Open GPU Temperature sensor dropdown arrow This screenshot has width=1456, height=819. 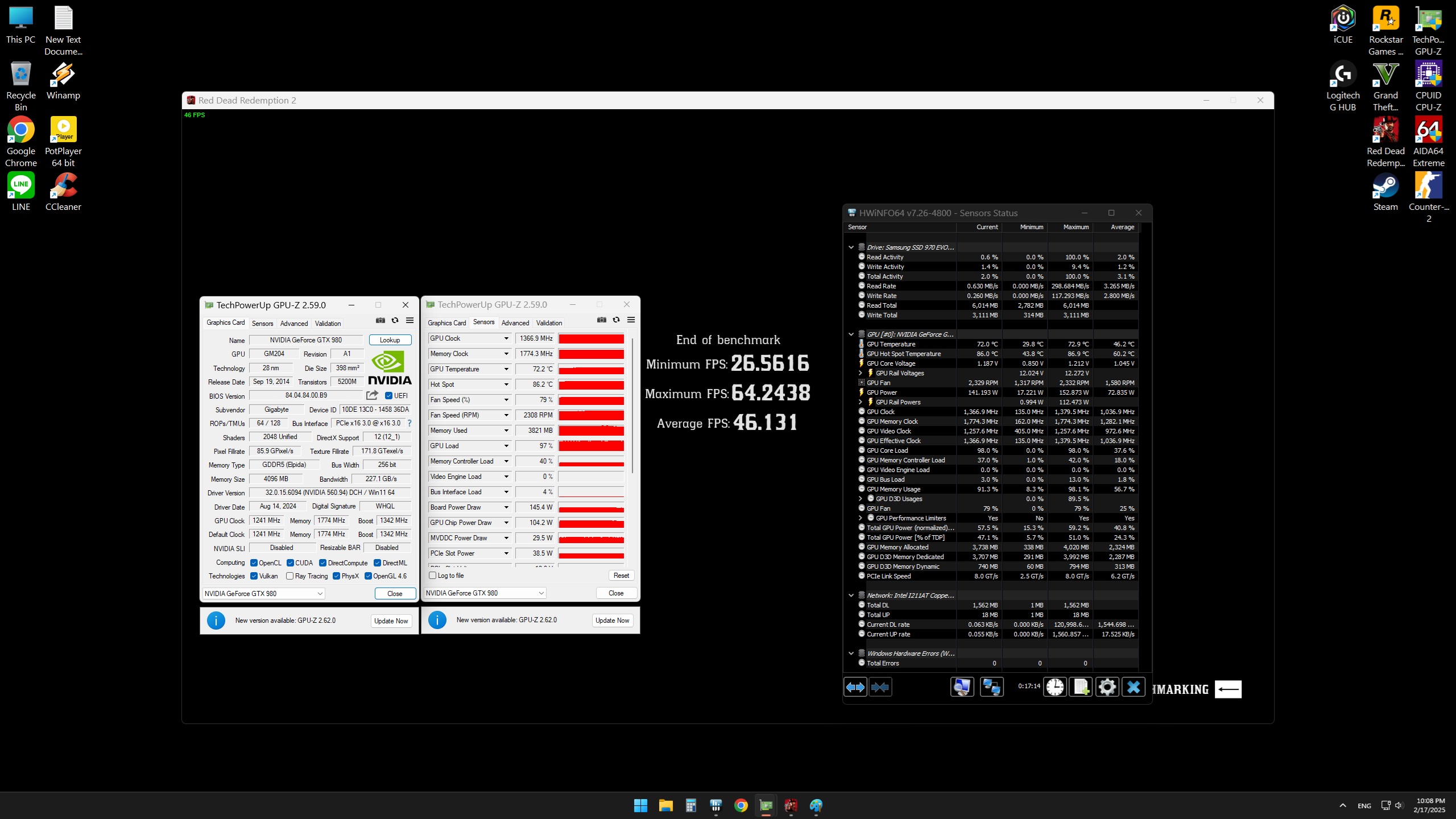(x=506, y=369)
